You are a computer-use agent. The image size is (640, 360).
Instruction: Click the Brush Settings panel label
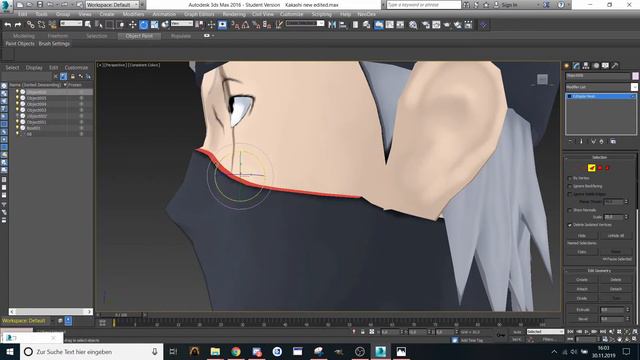54,44
